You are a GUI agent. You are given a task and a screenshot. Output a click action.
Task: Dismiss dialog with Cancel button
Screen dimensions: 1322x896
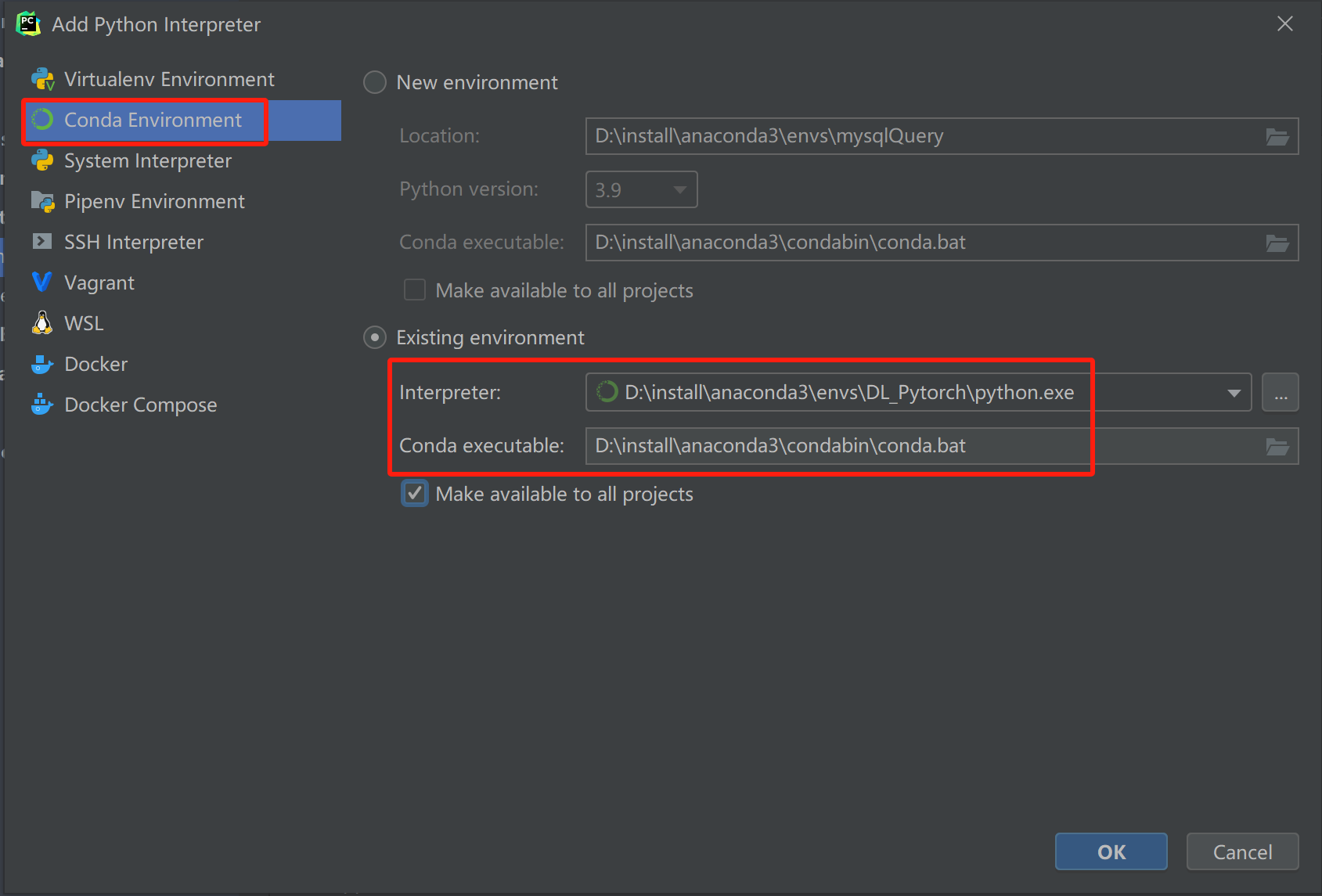pyautogui.click(x=1243, y=851)
